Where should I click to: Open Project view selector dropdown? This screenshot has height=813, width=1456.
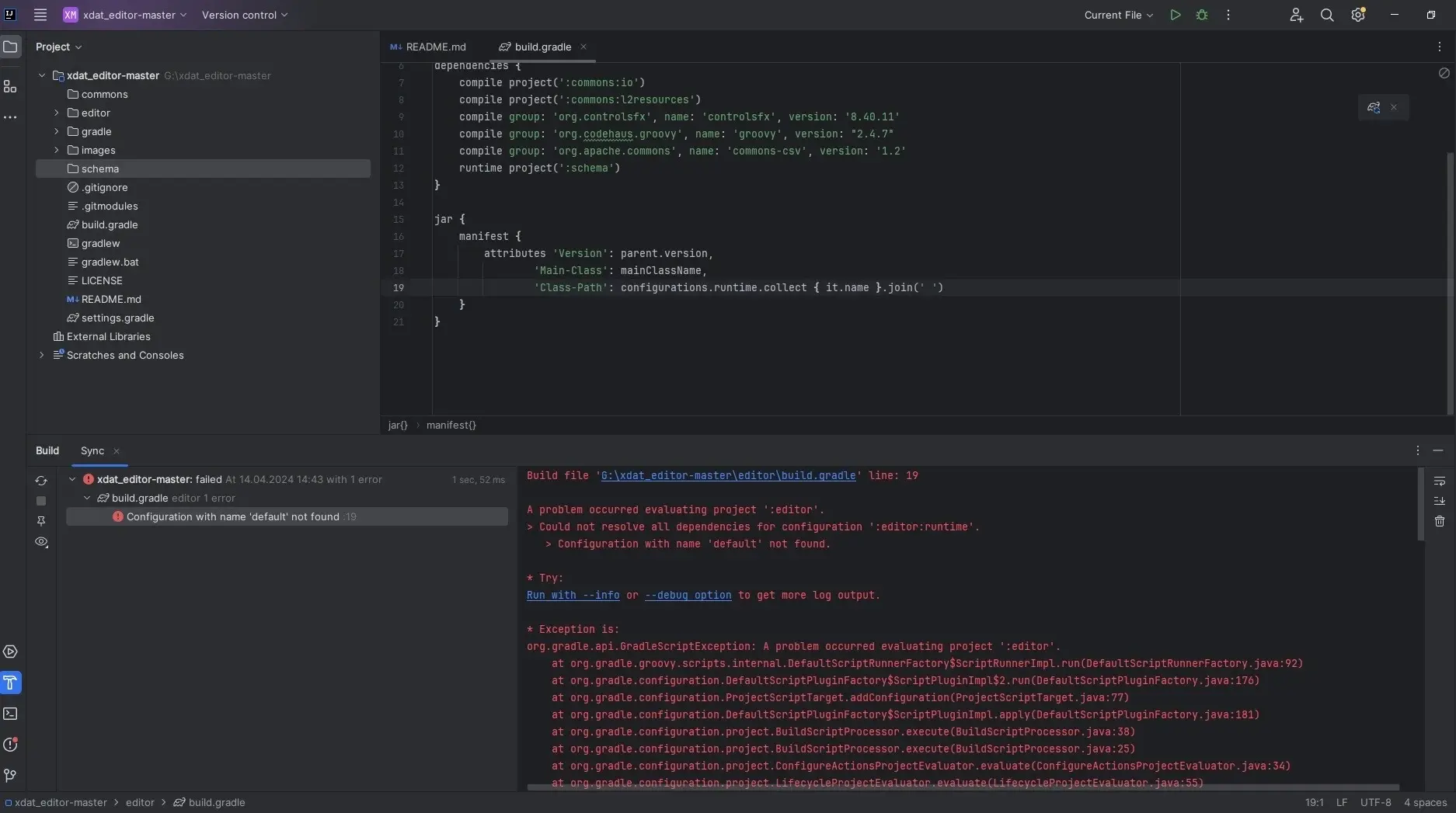(x=58, y=47)
